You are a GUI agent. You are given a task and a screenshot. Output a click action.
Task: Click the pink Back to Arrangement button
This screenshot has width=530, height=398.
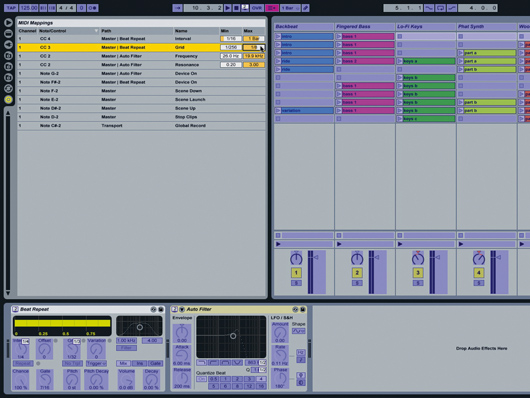coord(272,8)
